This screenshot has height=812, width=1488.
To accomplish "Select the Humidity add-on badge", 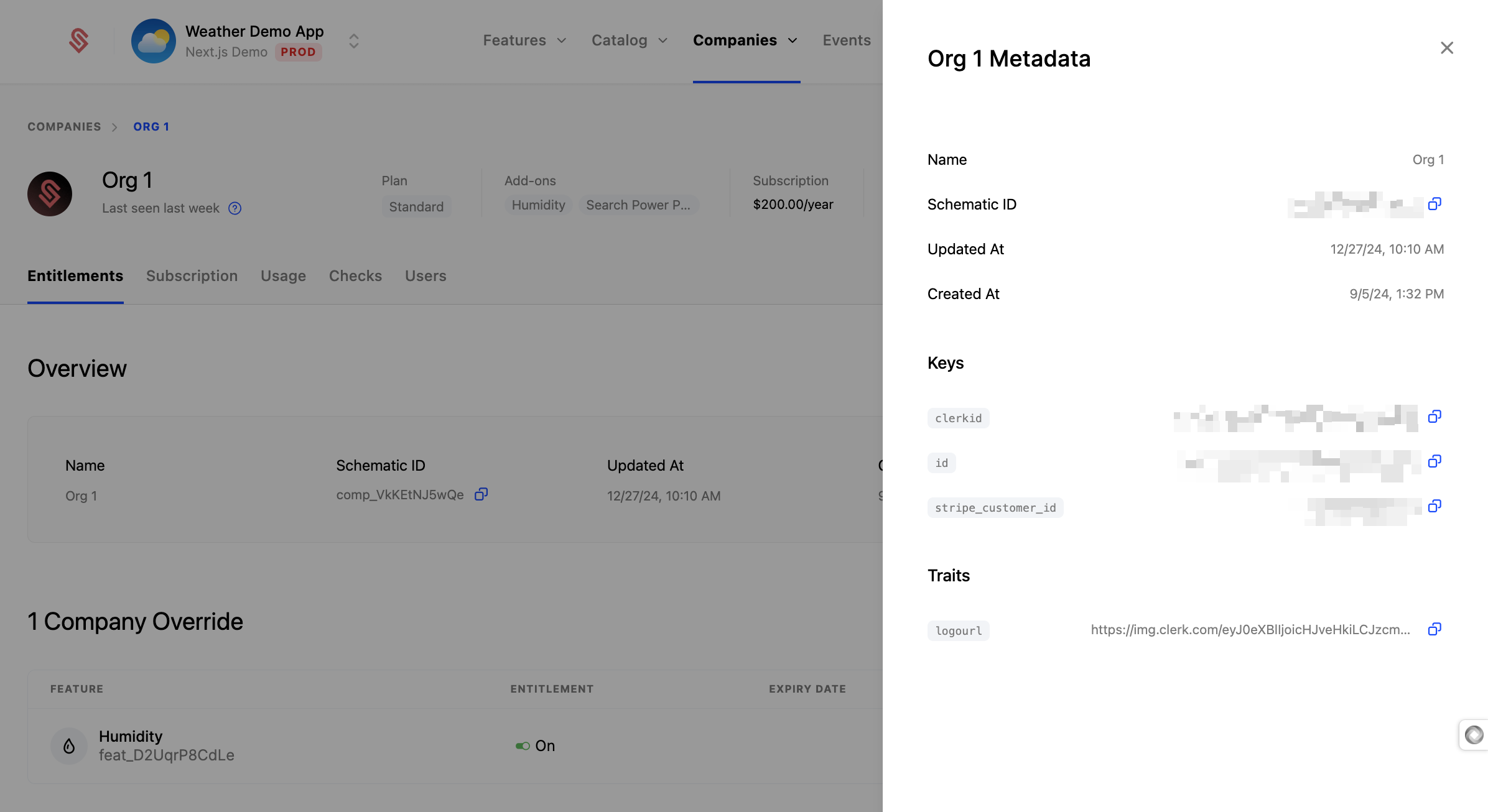I will pyautogui.click(x=538, y=205).
